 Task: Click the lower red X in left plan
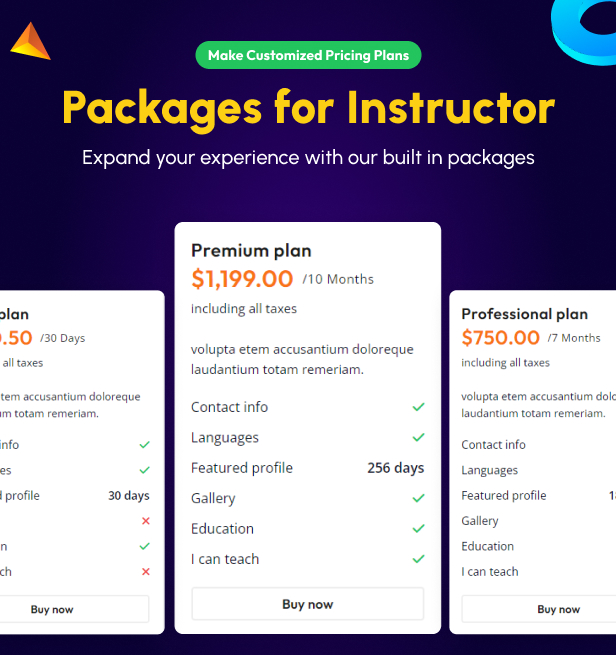[x=145, y=572]
